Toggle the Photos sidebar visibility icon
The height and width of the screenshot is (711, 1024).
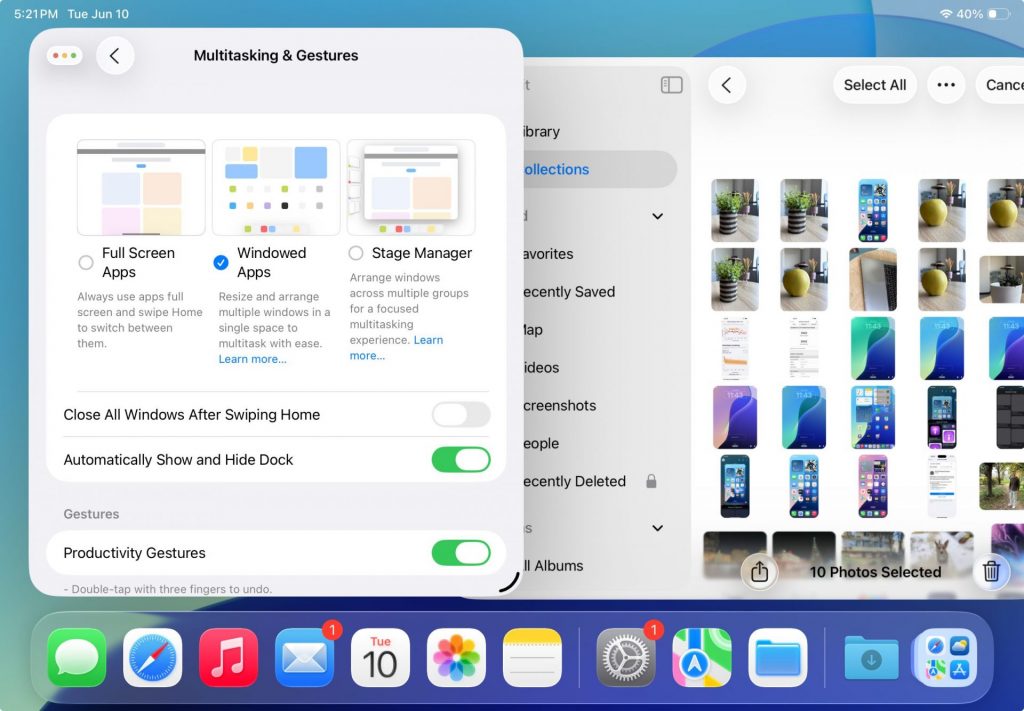click(670, 85)
